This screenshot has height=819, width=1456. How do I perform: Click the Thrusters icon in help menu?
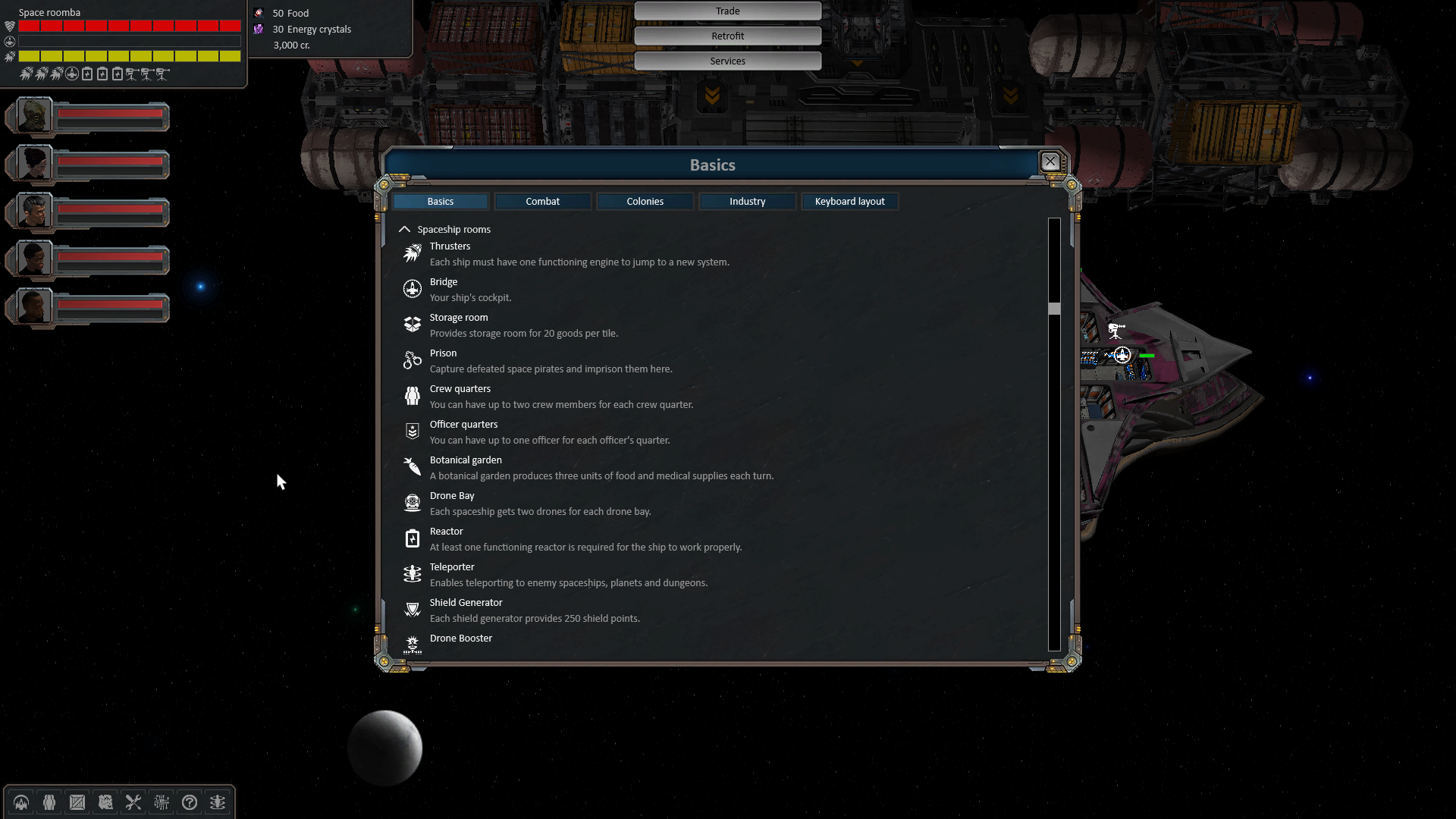coord(412,252)
